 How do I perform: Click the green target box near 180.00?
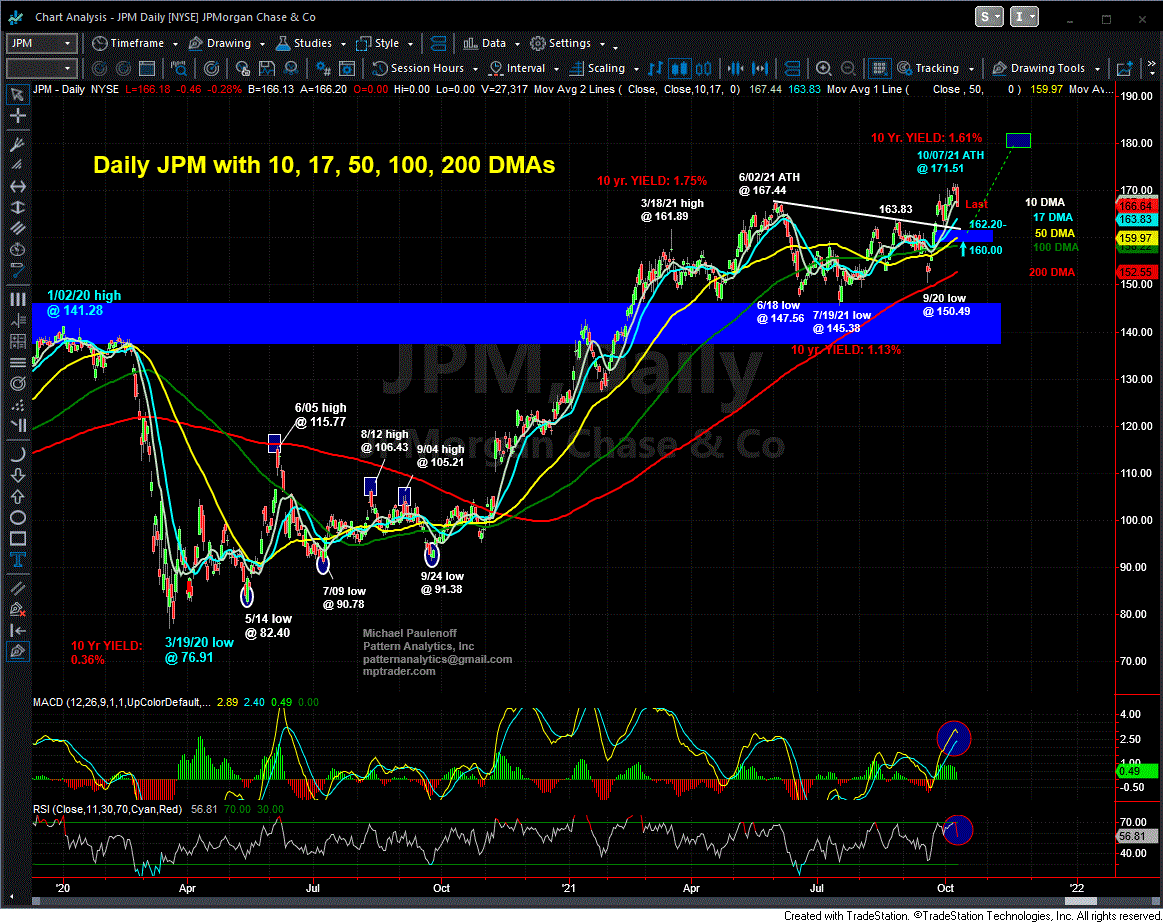(1018, 140)
